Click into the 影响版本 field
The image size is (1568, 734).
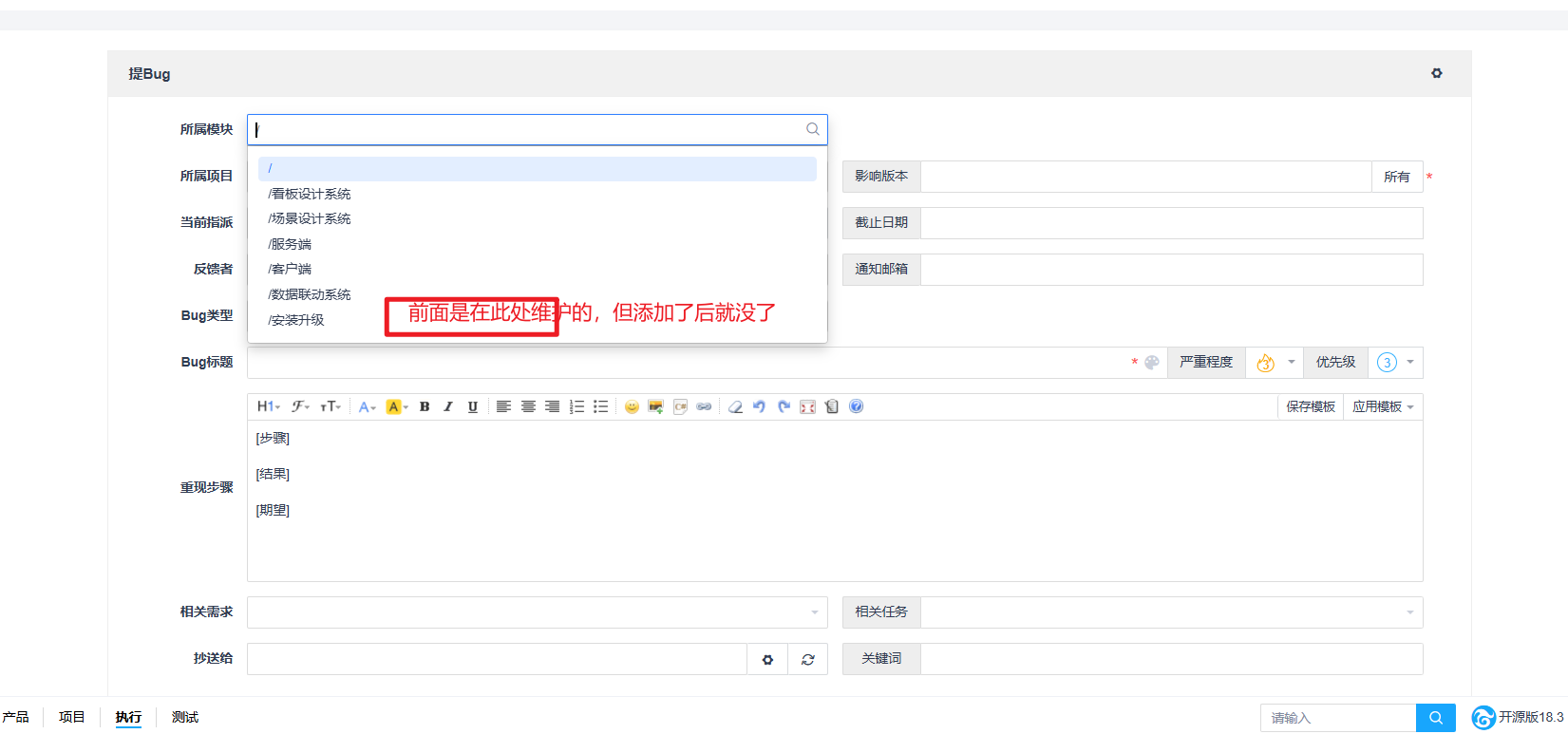click(1146, 177)
